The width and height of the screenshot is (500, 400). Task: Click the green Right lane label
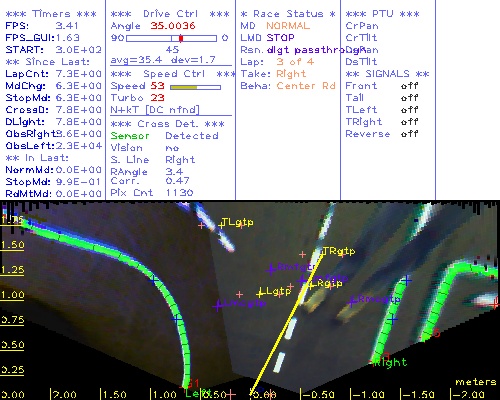tap(390, 362)
